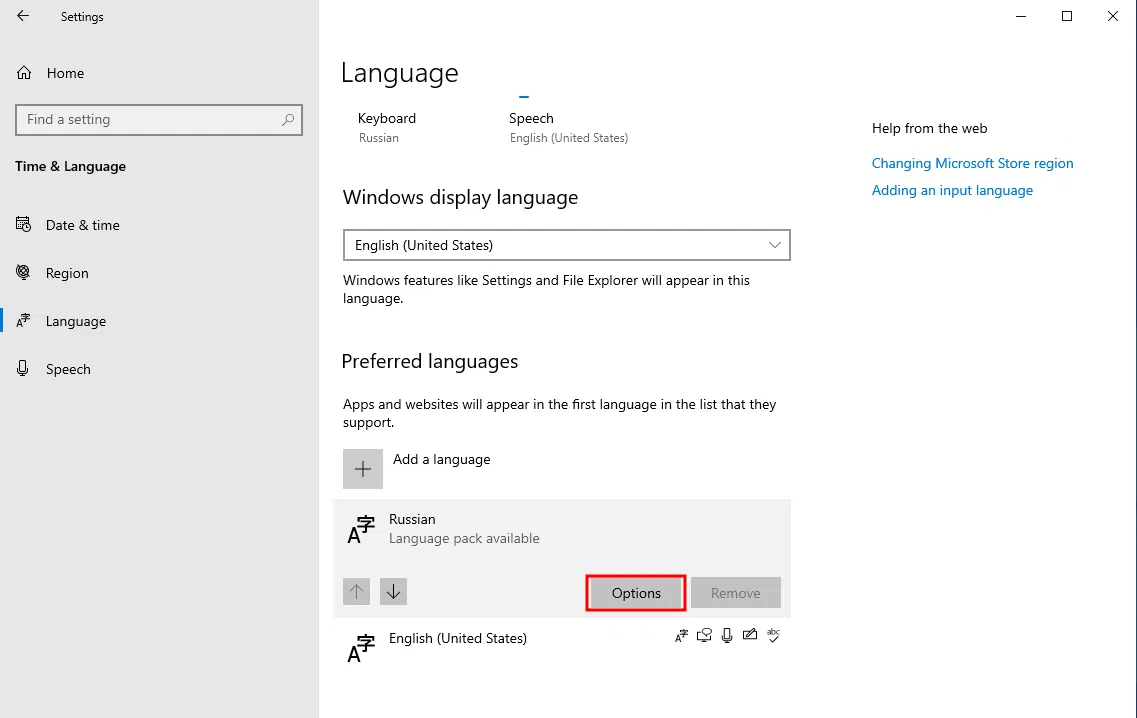The image size is (1137, 718).
Task: Select English (United States) in preferred languages
Action: (458, 638)
